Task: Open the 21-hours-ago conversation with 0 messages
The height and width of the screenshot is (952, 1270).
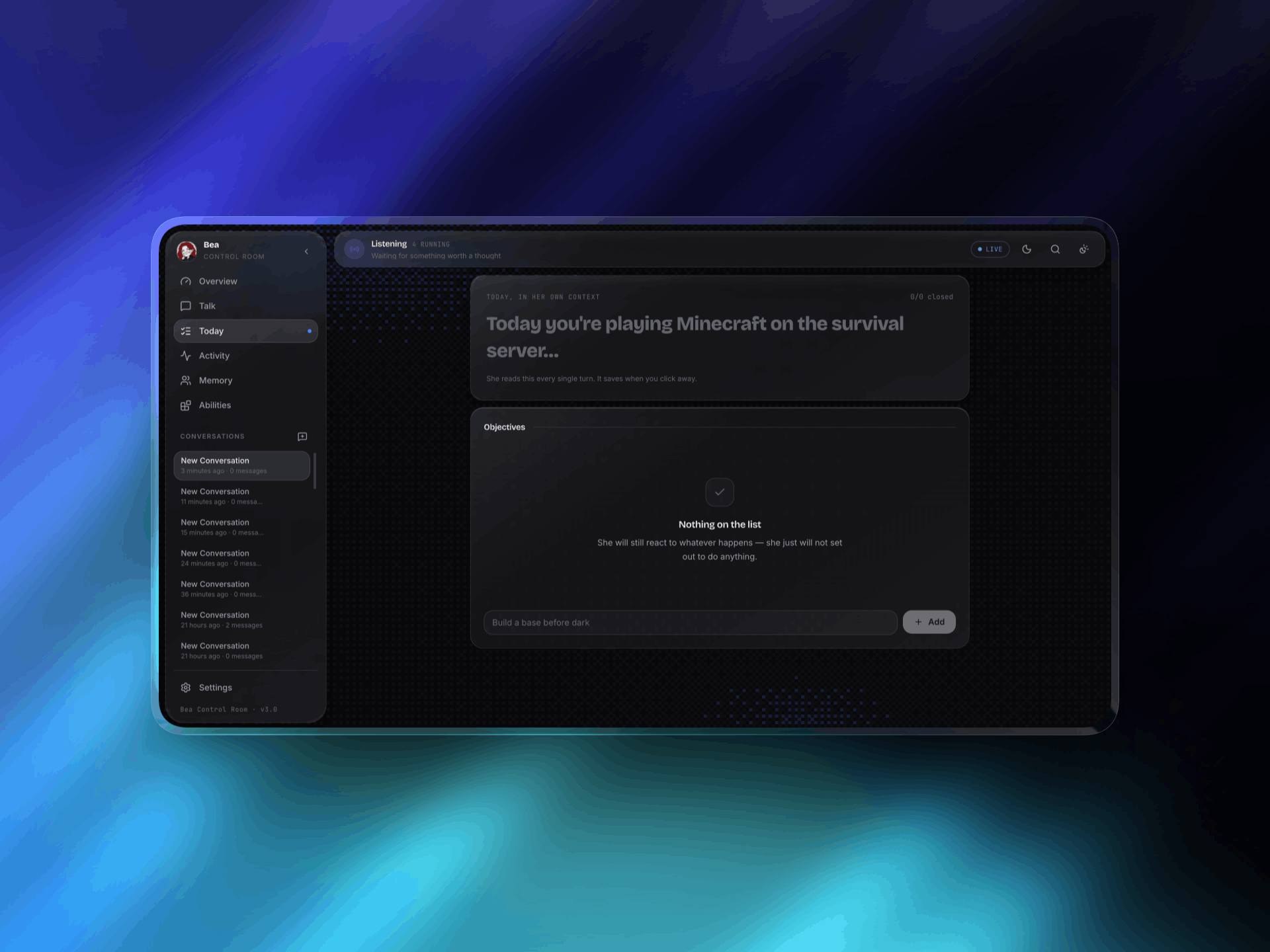Action: [x=241, y=651]
